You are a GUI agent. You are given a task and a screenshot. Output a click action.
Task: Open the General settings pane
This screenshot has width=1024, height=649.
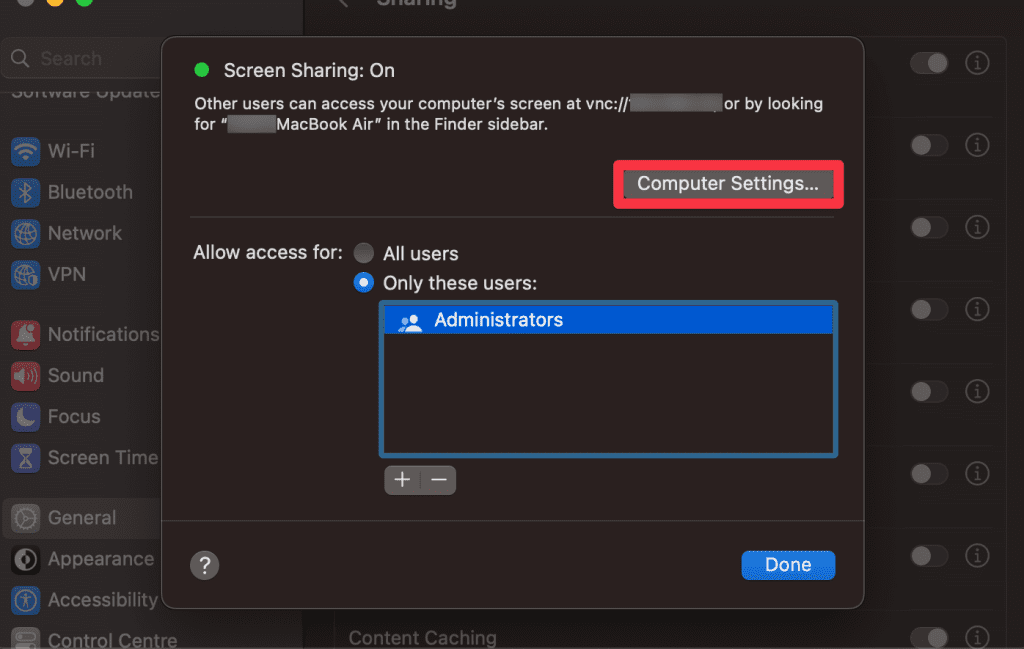tap(82, 518)
